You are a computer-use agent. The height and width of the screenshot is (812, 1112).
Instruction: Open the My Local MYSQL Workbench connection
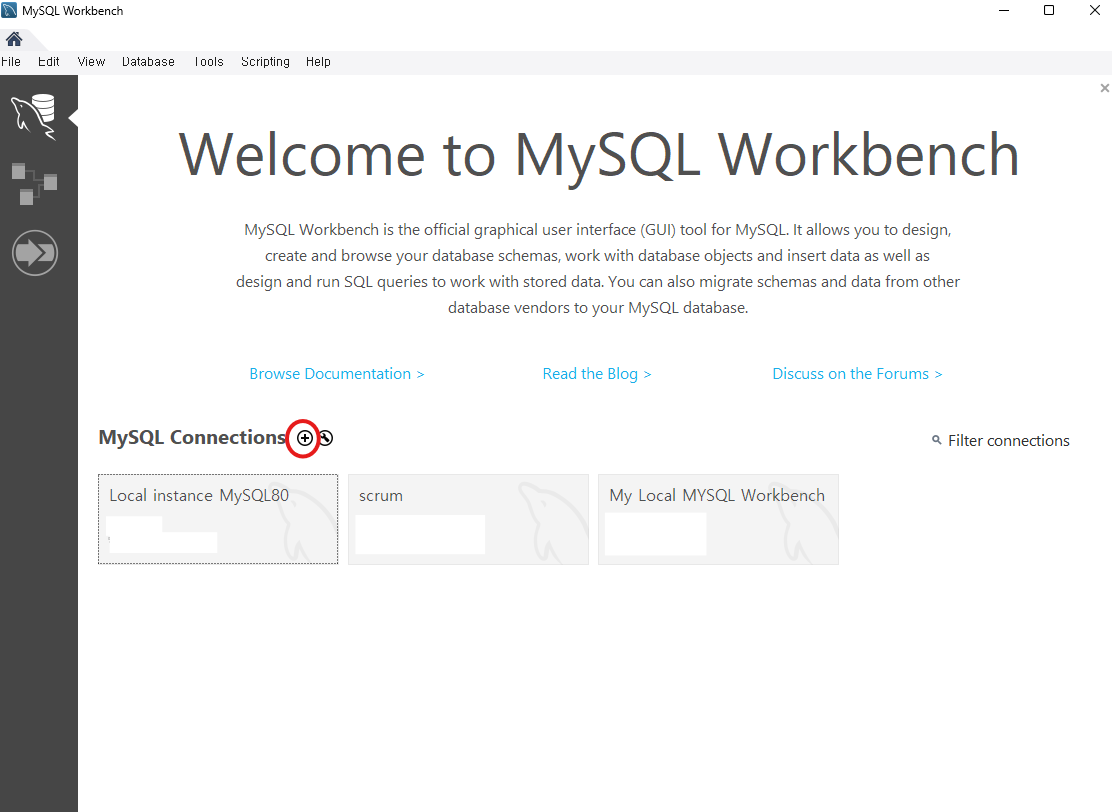tap(718, 519)
